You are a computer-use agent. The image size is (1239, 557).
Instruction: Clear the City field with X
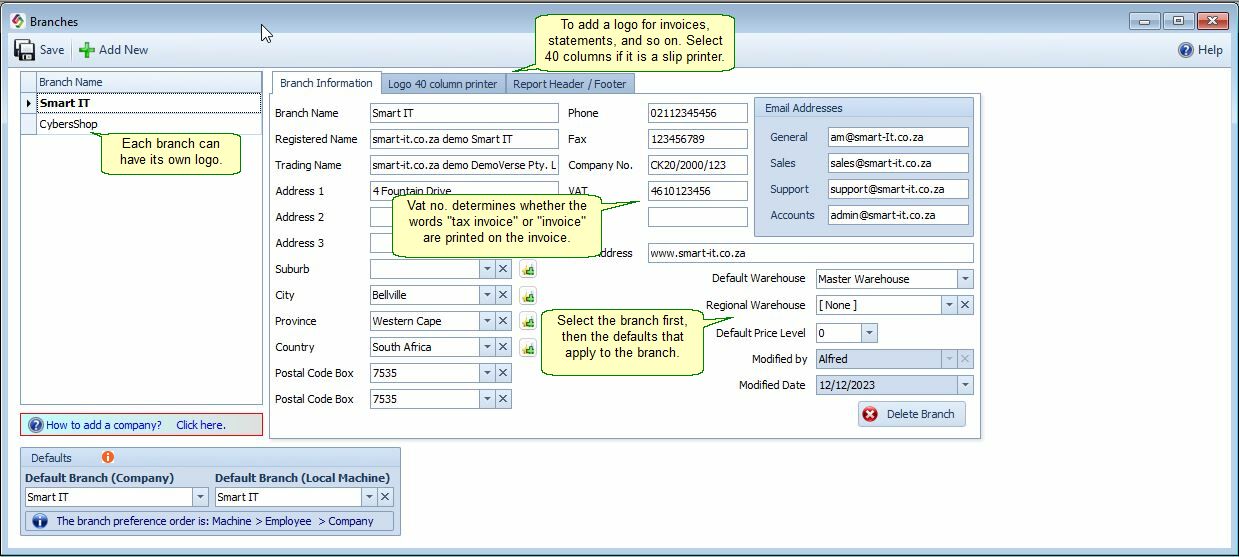(503, 295)
